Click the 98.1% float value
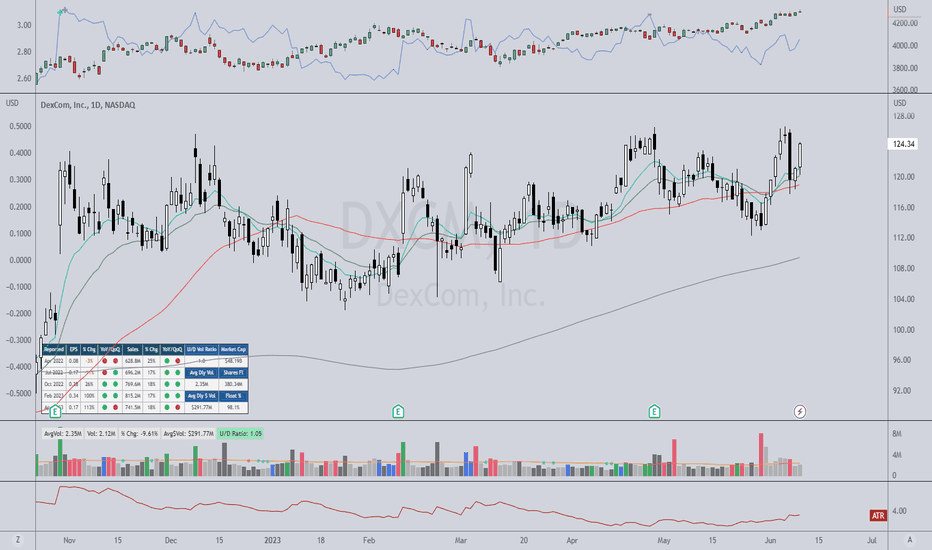 233,407
